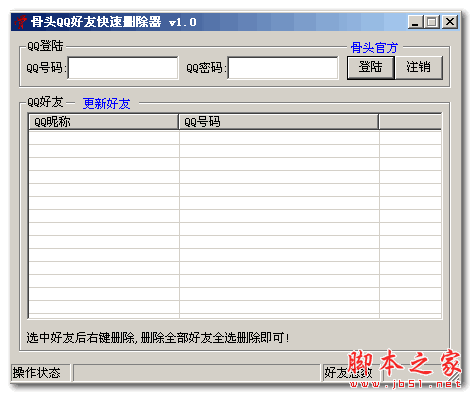This screenshot has height=395, width=473.
Task: Minimize the 骨头QQ好友快速删除器 window
Action: pyautogui.click(x=416, y=22)
